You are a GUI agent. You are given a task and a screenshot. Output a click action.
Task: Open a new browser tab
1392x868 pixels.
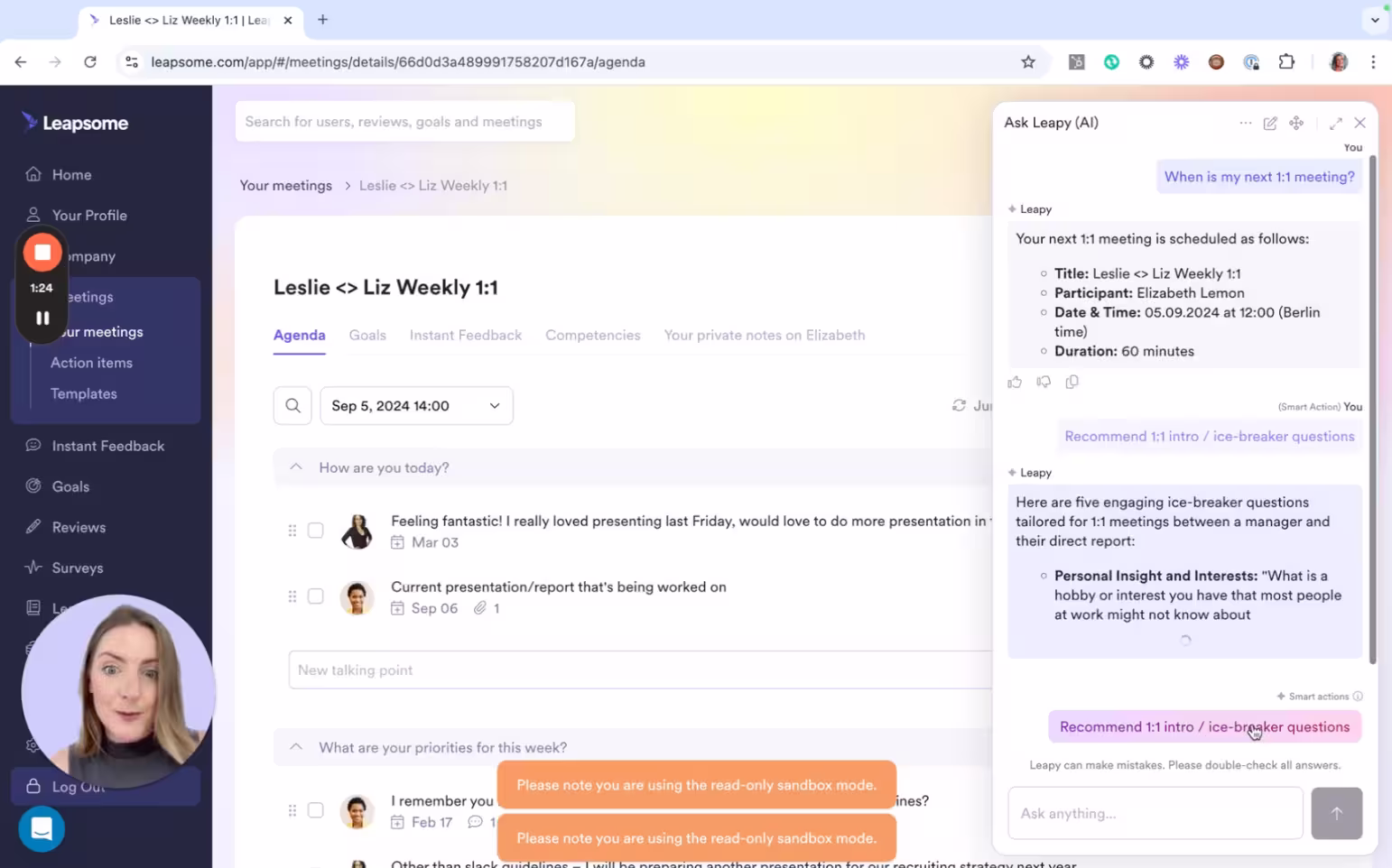(322, 20)
